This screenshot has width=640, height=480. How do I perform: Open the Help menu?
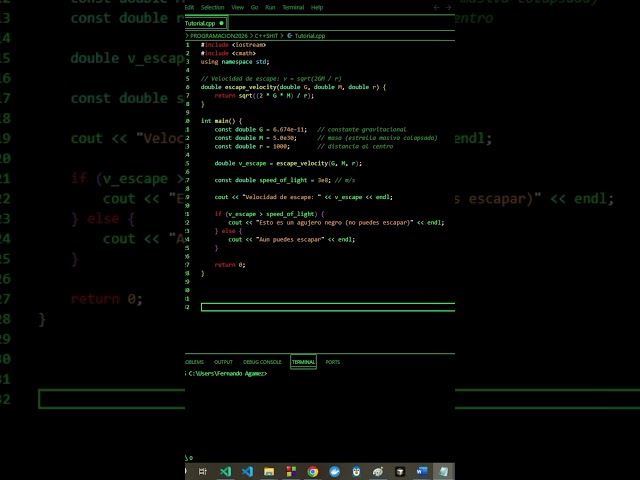pos(317,7)
